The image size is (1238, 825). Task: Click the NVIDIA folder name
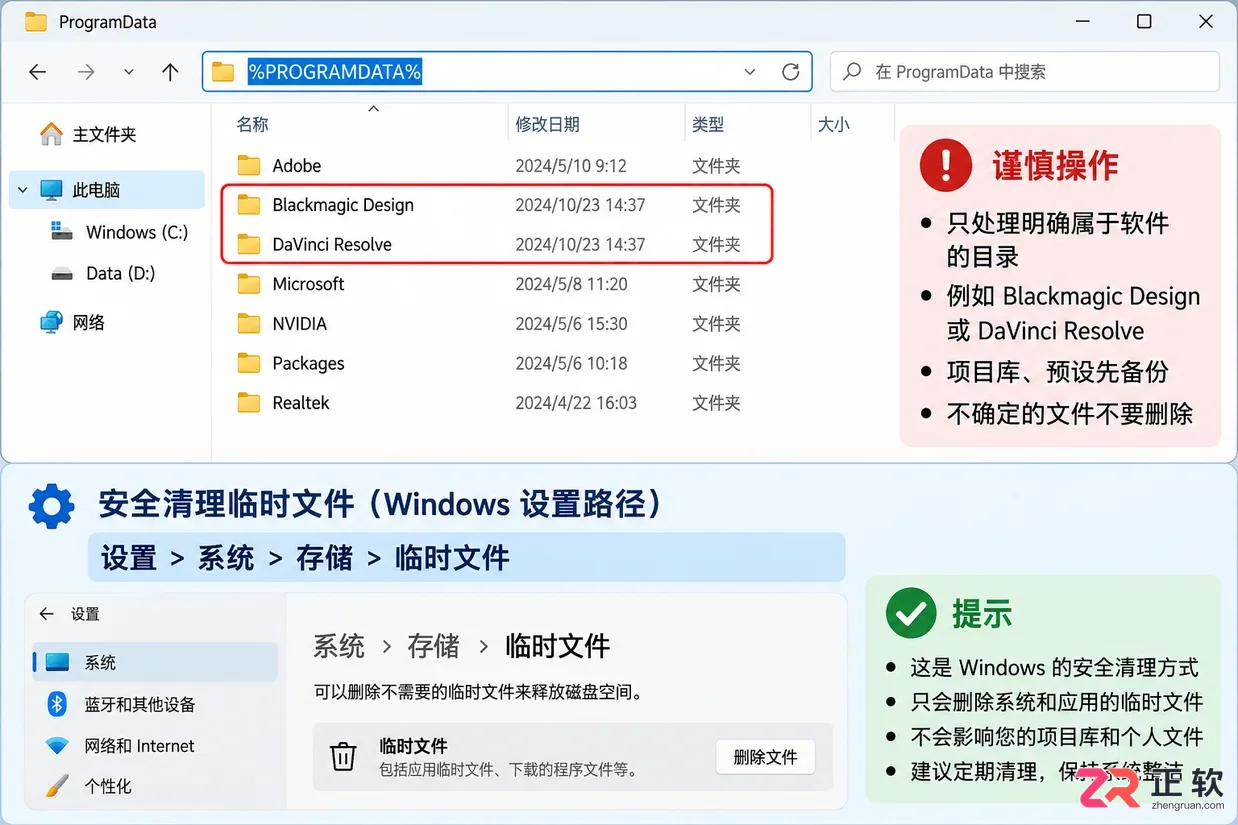point(300,323)
